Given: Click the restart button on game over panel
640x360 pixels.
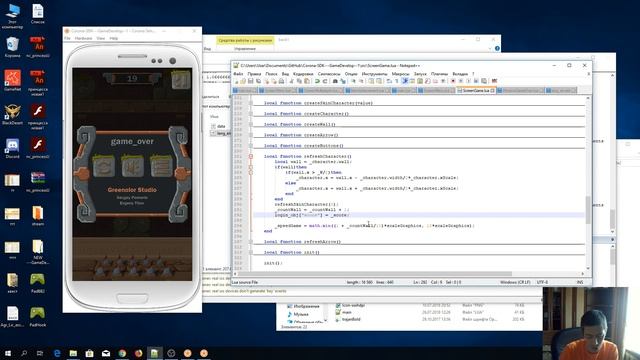Looking at the screenshot, I should (104, 166).
